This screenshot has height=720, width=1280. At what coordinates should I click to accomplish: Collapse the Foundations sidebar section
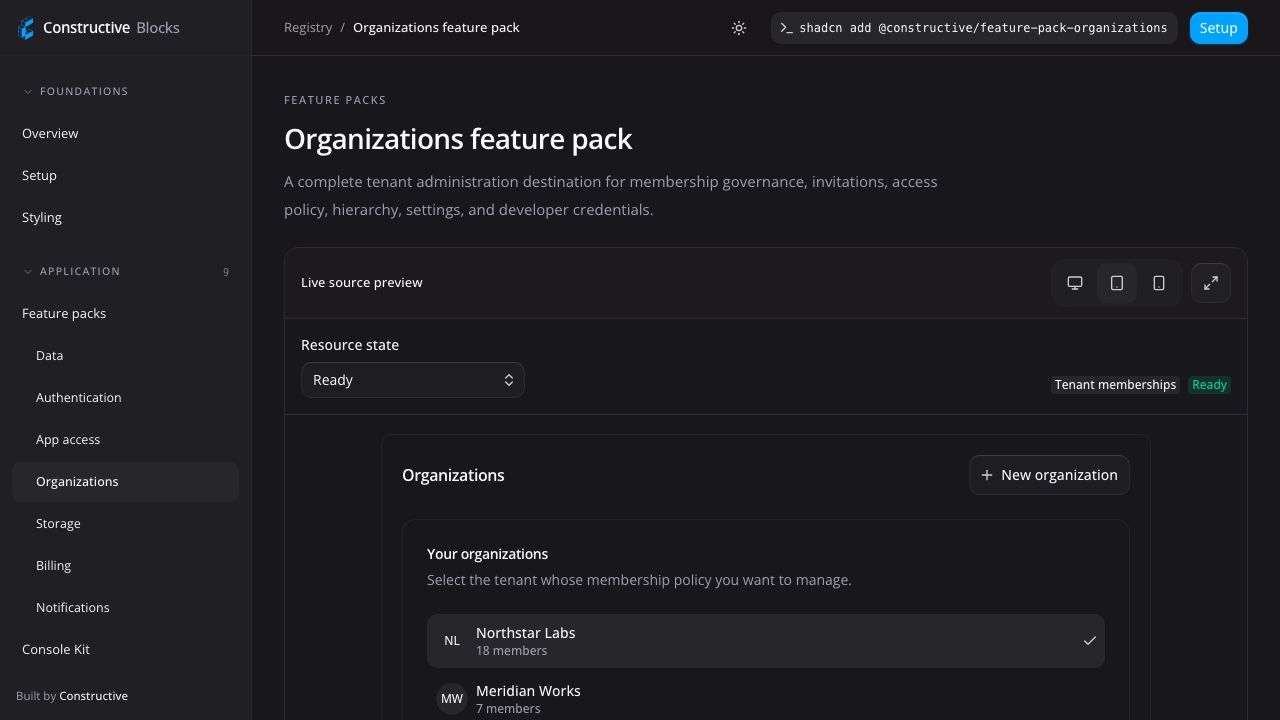[76, 91]
